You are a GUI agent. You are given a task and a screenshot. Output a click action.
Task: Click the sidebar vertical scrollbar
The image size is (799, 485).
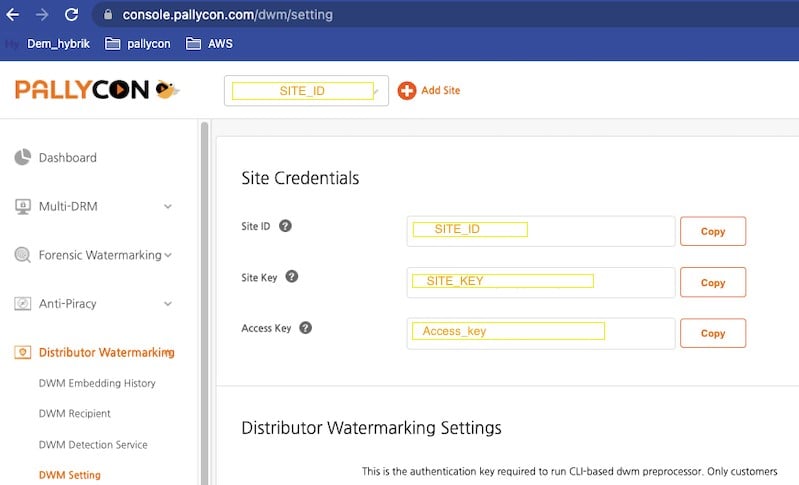tap(204, 303)
